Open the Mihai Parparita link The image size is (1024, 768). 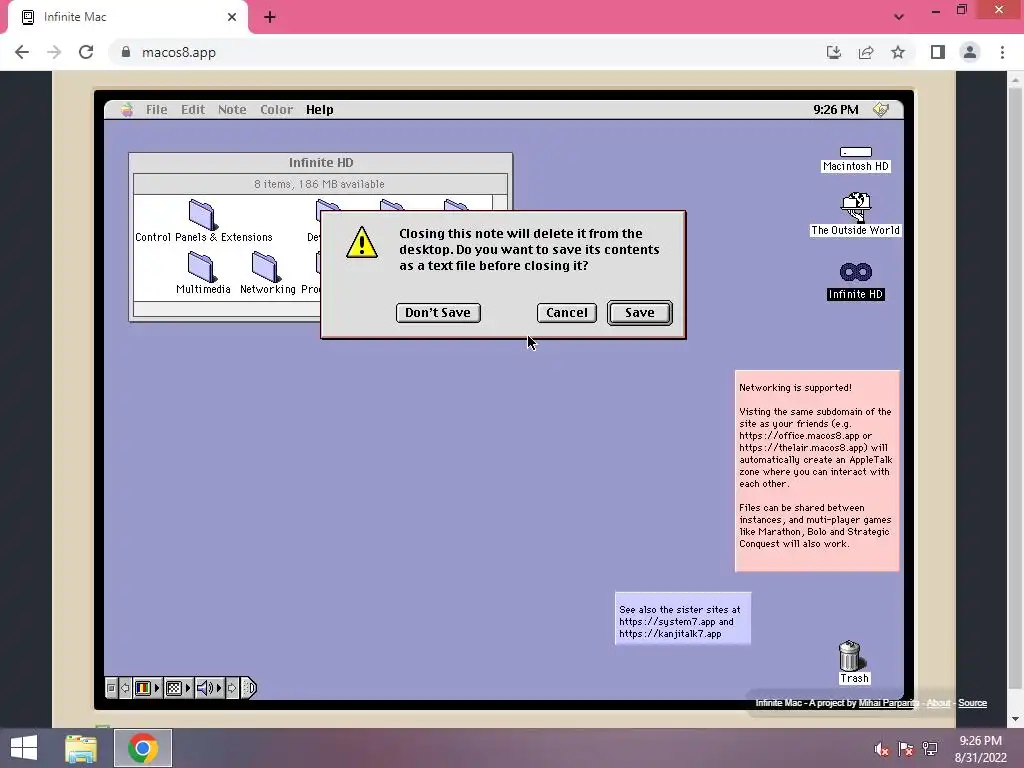click(888, 703)
